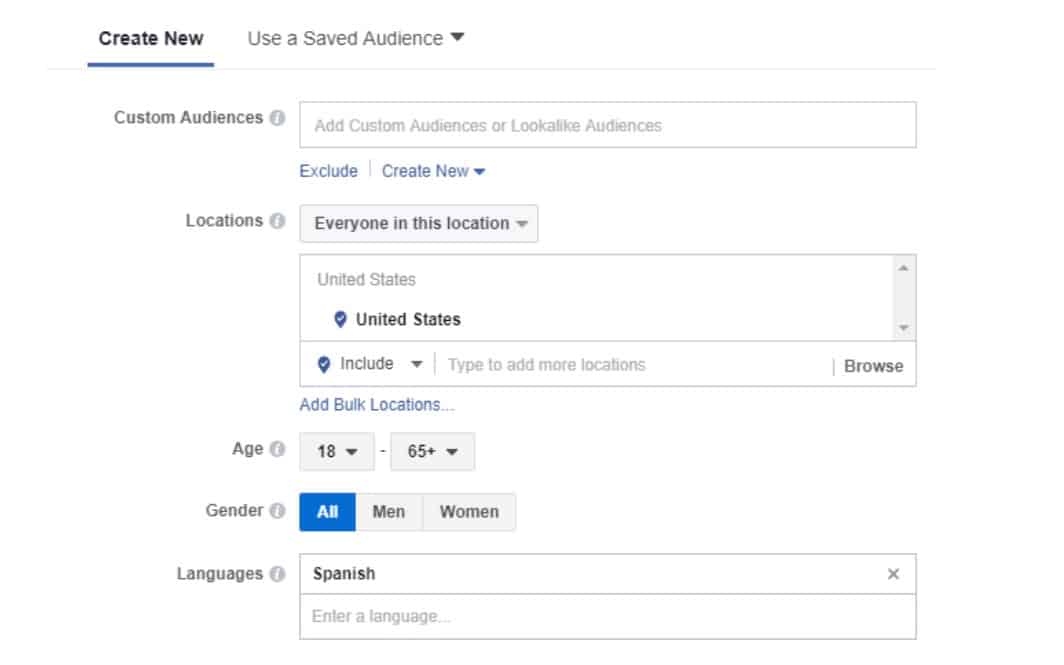Open the Include location mode dropdown
This screenshot has width=1064, height=665.
click(x=370, y=364)
